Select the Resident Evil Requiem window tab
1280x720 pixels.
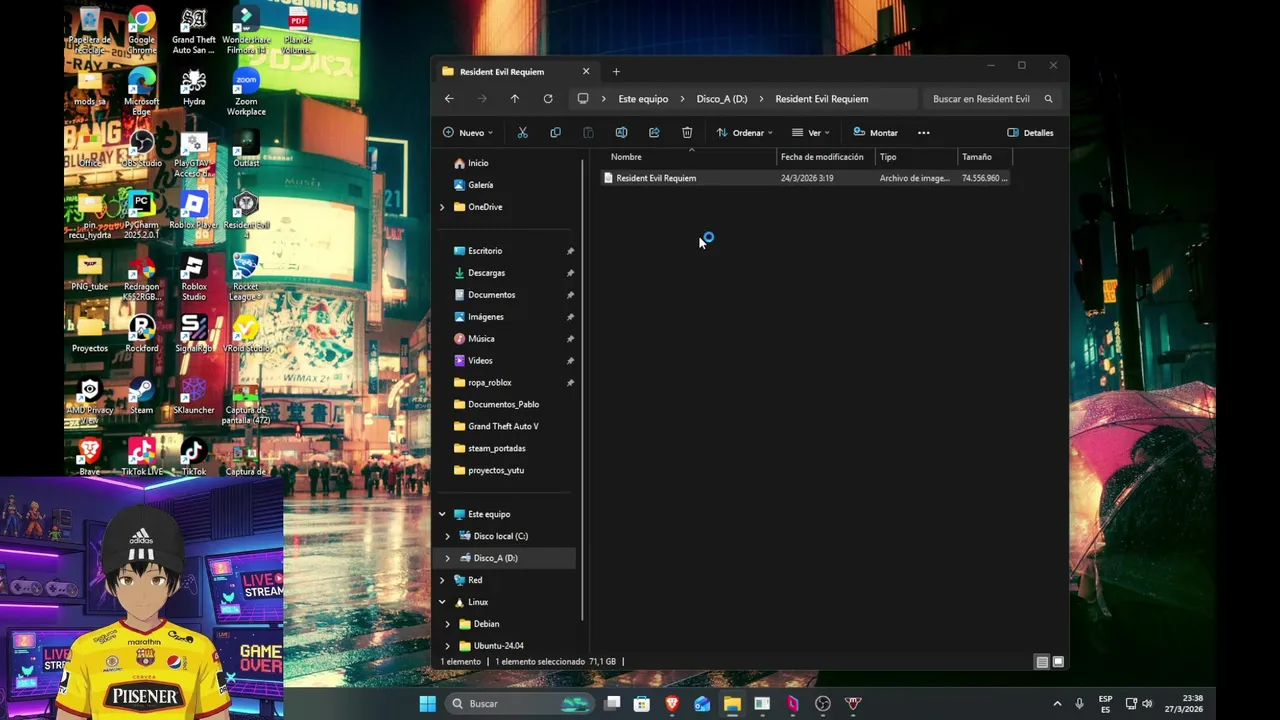(517, 72)
